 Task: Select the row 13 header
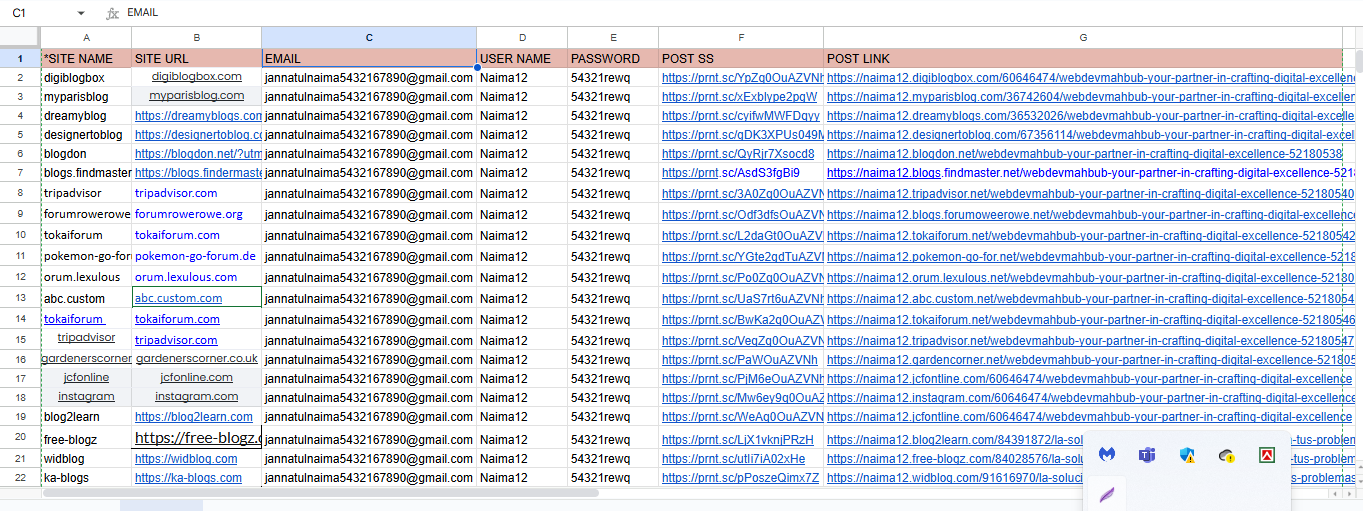[20, 298]
